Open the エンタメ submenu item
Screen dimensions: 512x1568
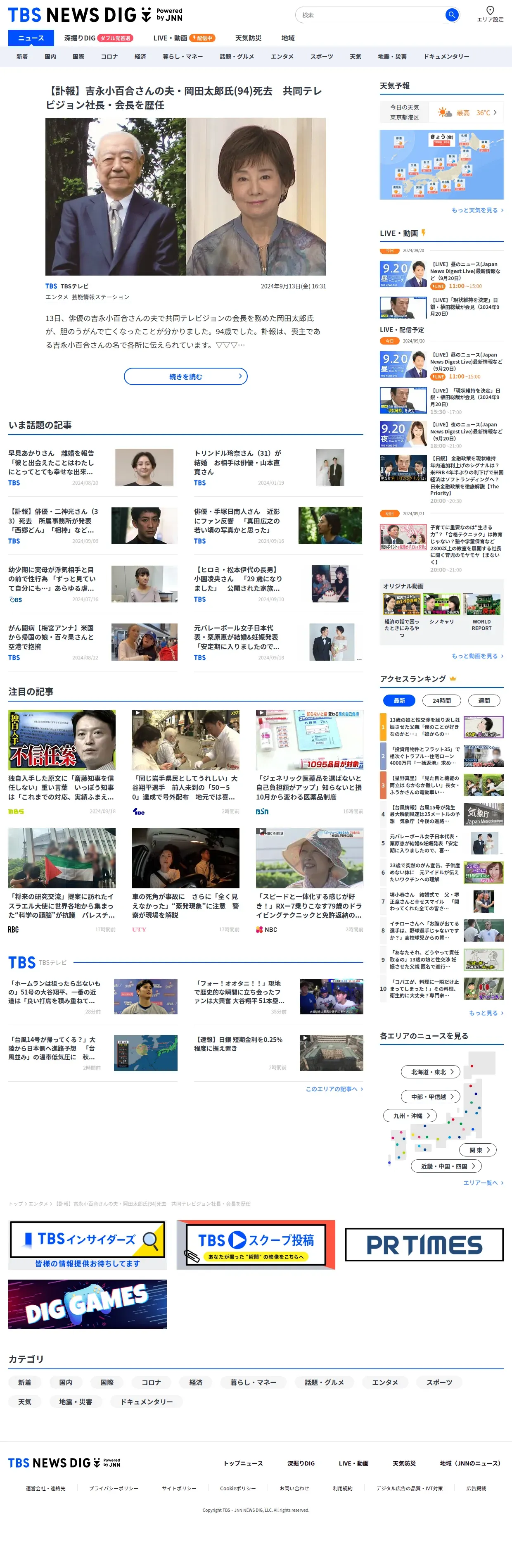click(x=282, y=57)
